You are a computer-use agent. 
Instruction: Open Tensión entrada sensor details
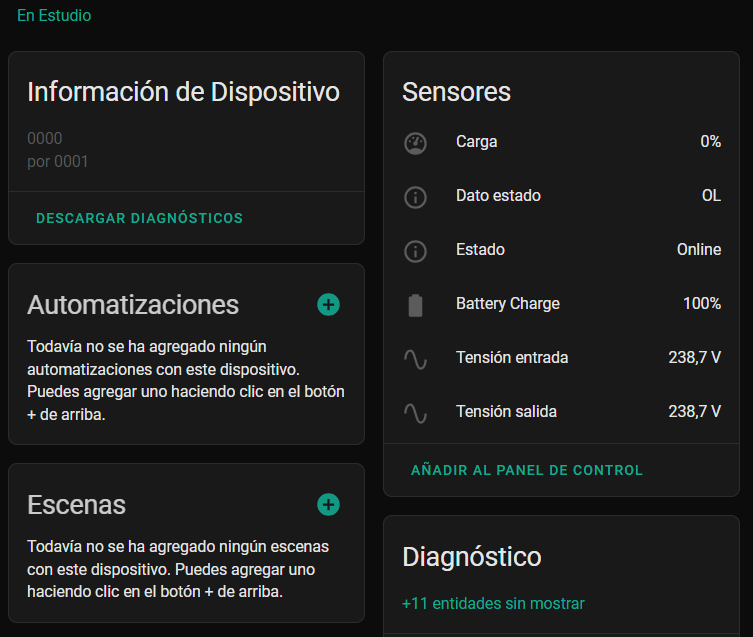pos(511,358)
